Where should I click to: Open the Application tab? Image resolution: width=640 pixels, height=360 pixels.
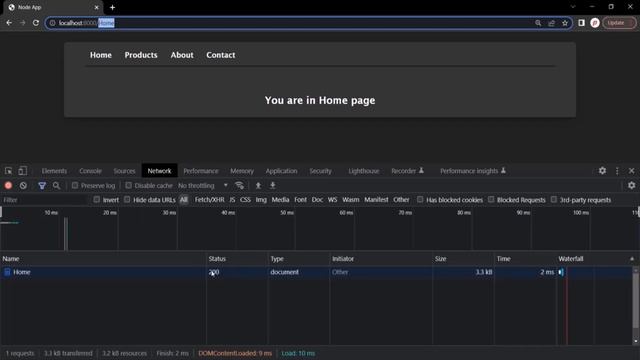tap(281, 171)
